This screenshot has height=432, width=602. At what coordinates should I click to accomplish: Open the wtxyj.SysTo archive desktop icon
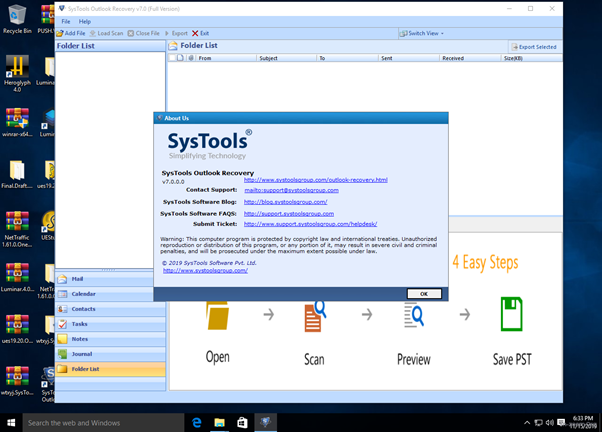point(17,381)
